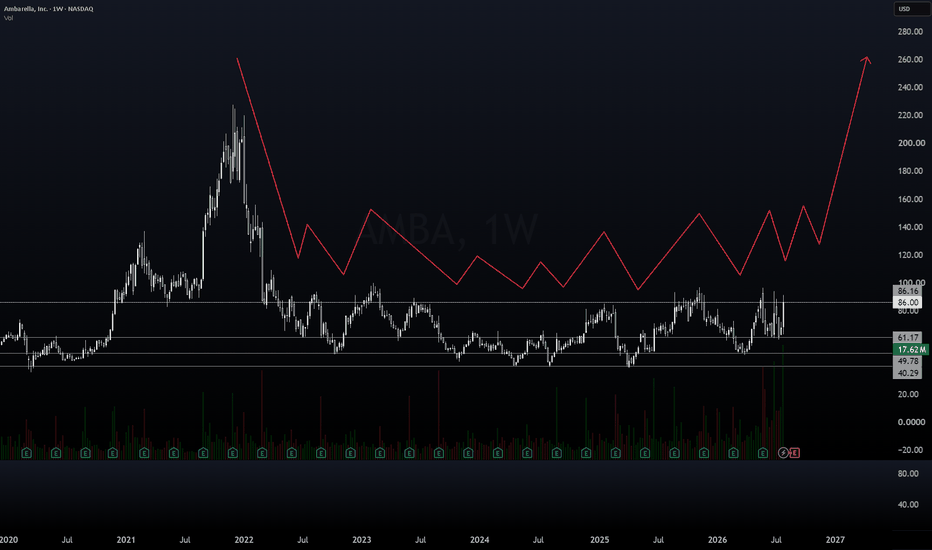
Task: Select the 86.16 price label
Action: click(908, 291)
